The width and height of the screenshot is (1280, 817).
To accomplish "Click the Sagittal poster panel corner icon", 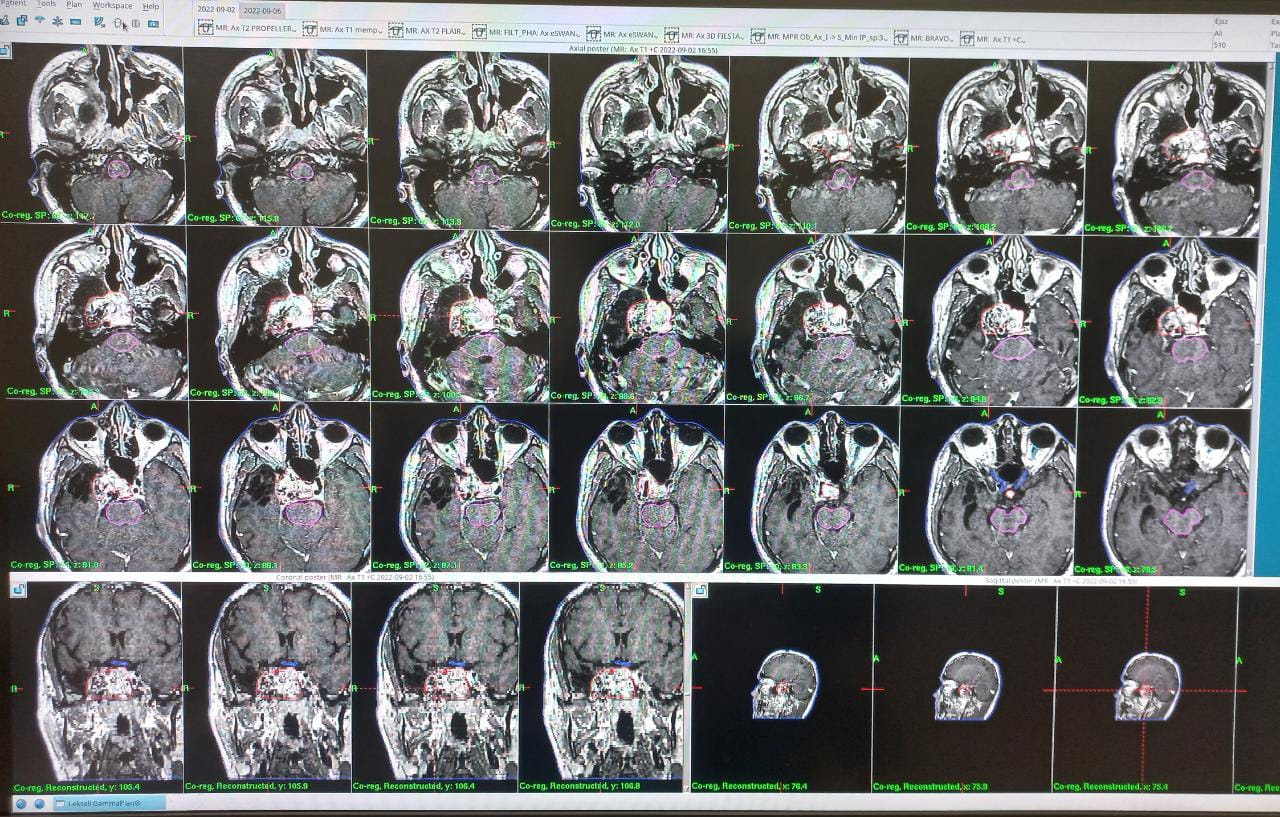I will [x=700, y=591].
